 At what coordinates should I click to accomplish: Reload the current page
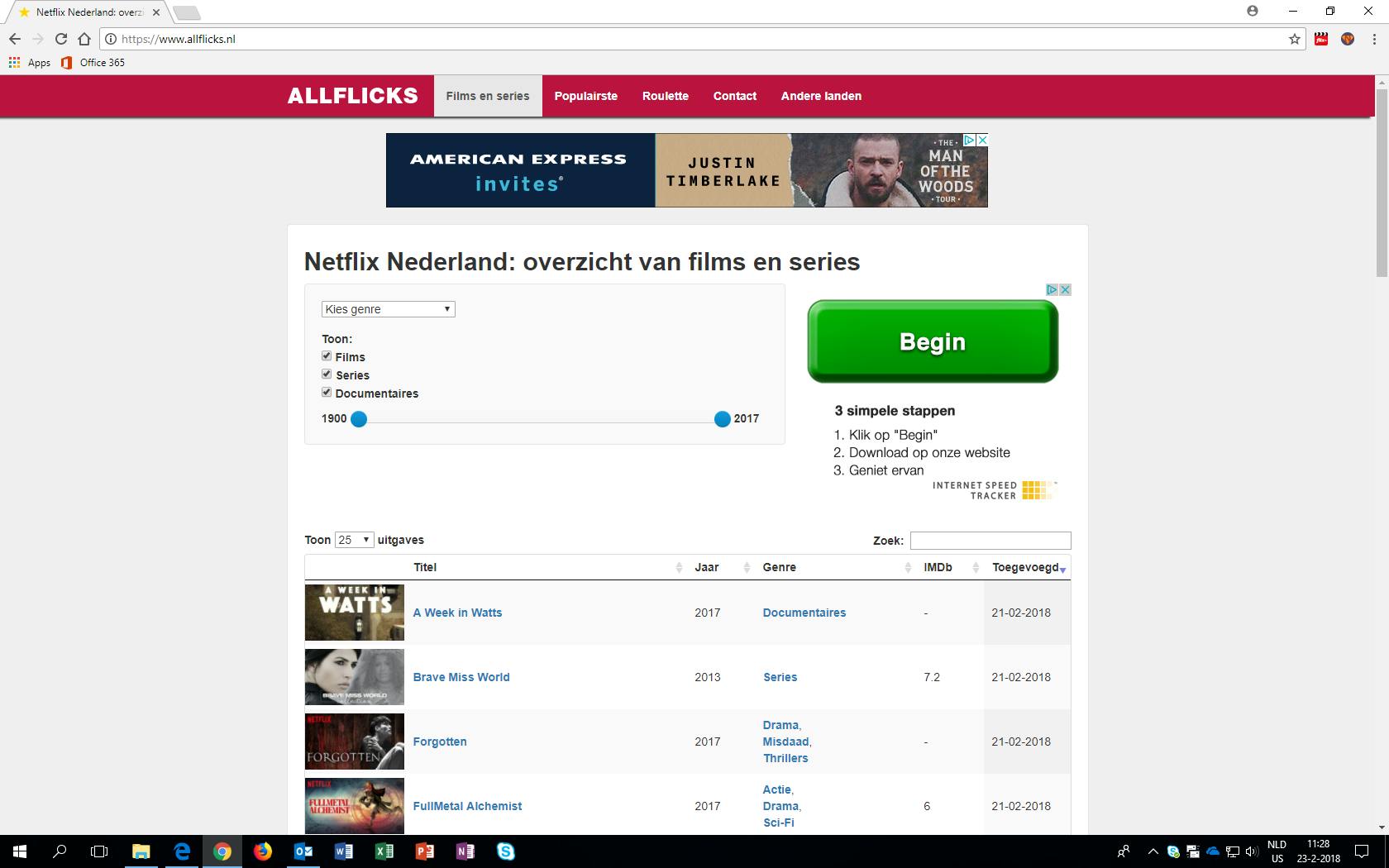coord(61,39)
